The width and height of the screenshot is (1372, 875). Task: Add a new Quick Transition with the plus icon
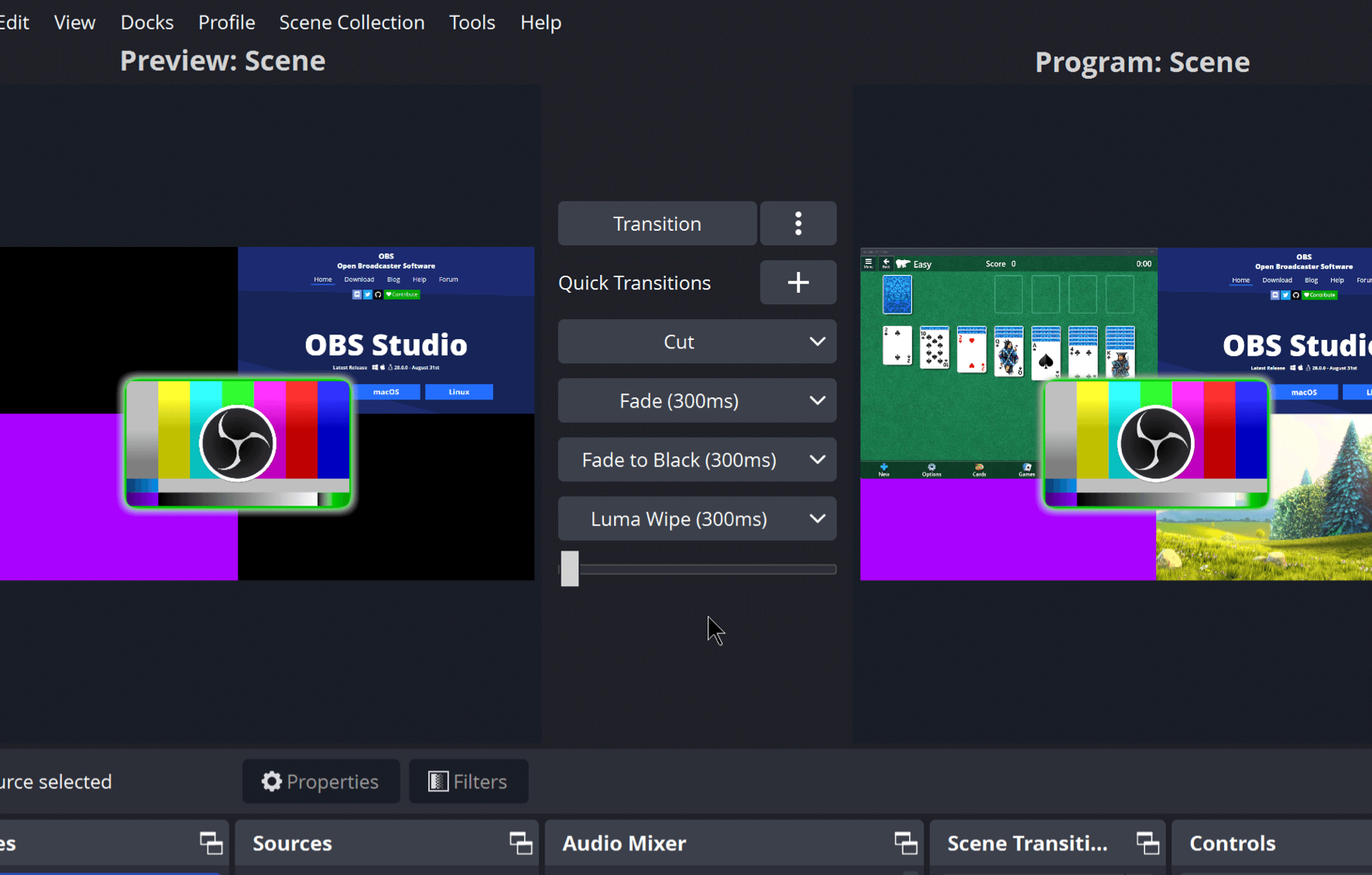coord(797,282)
